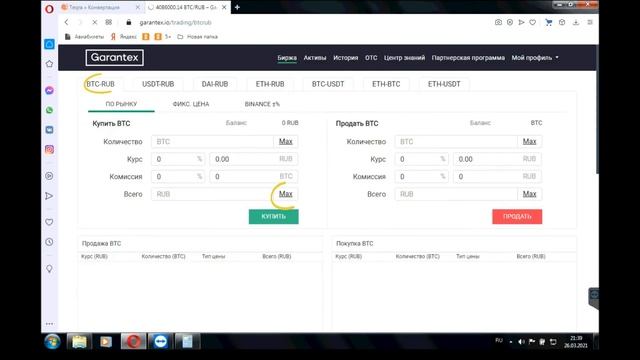Switch to the BINANCE ±% order tab
The height and width of the screenshot is (360, 640).
click(262, 104)
